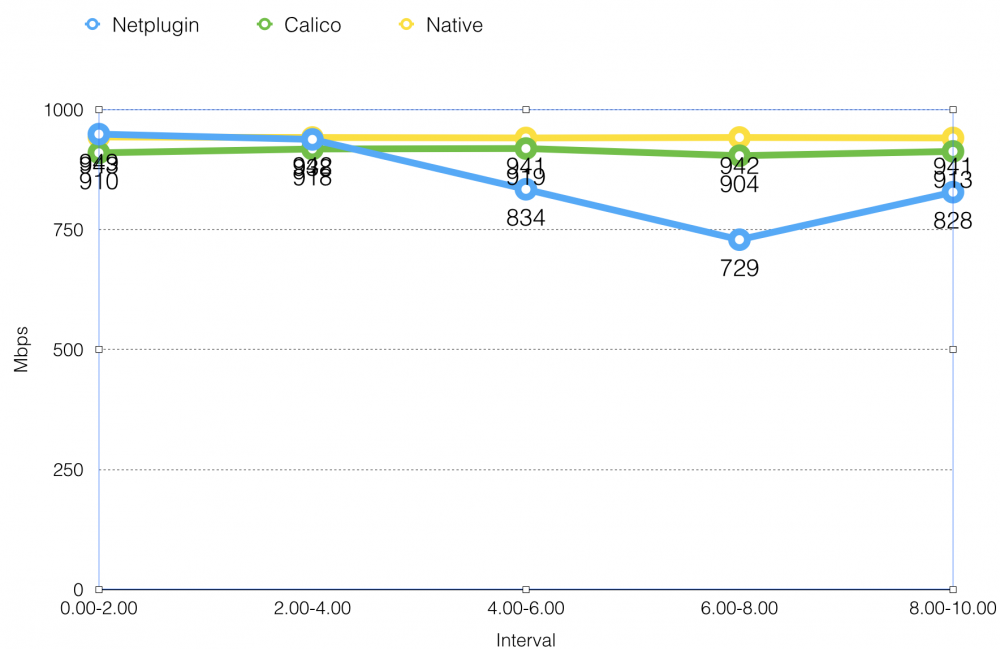Select the Netplugin data point labeled 828
The height and width of the screenshot is (649, 1000).
click(x=952, y=192)
